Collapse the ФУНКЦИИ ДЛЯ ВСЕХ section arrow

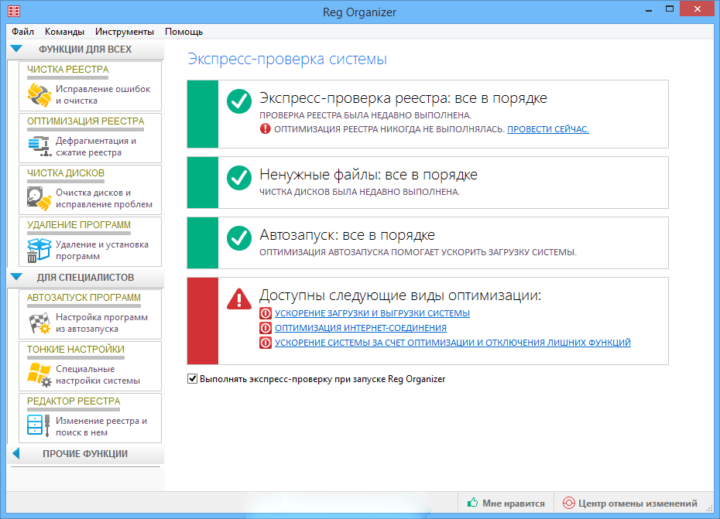tap(17, 49)
